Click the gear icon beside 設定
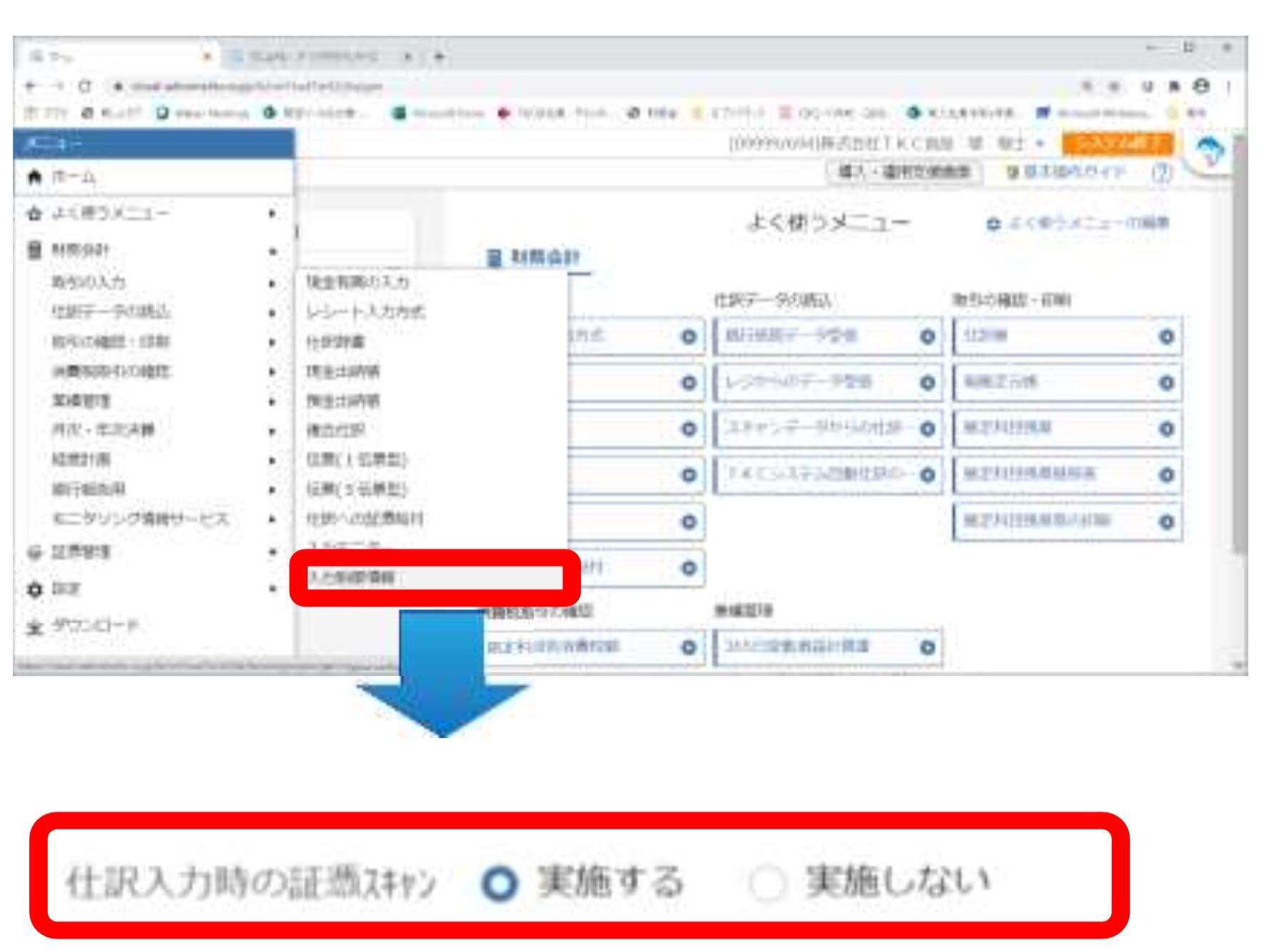This screenshot has height=952, width=1271. pos(34,589)
